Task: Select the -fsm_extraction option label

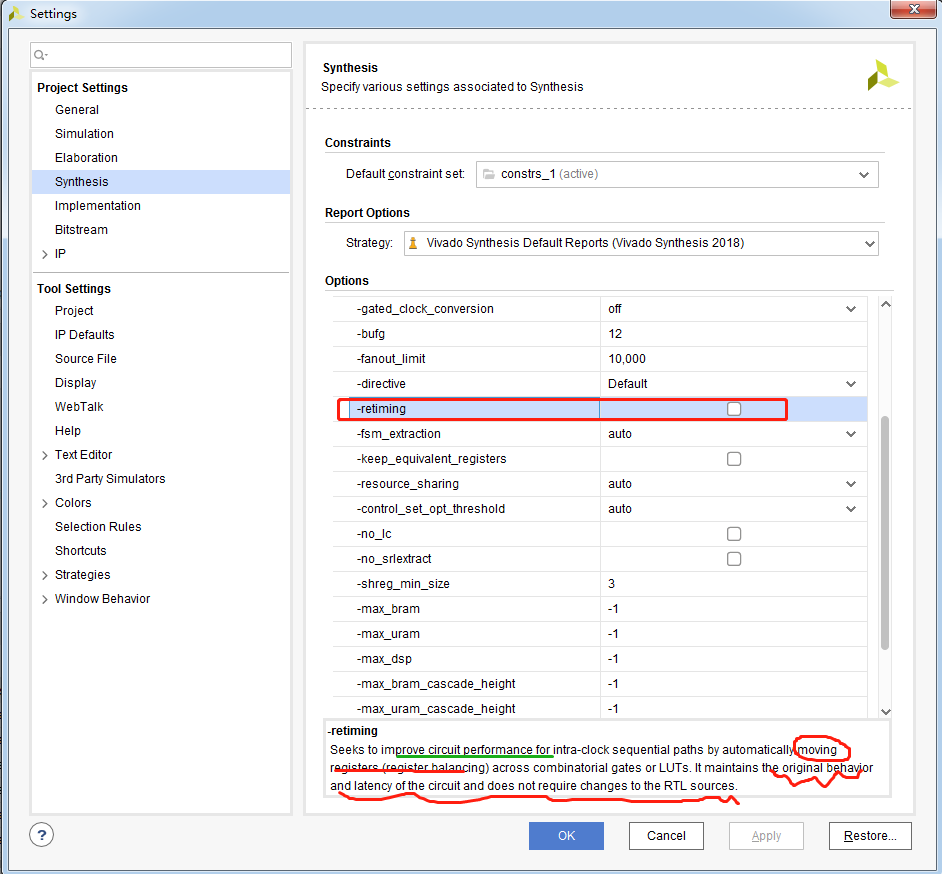Action: 398,434
